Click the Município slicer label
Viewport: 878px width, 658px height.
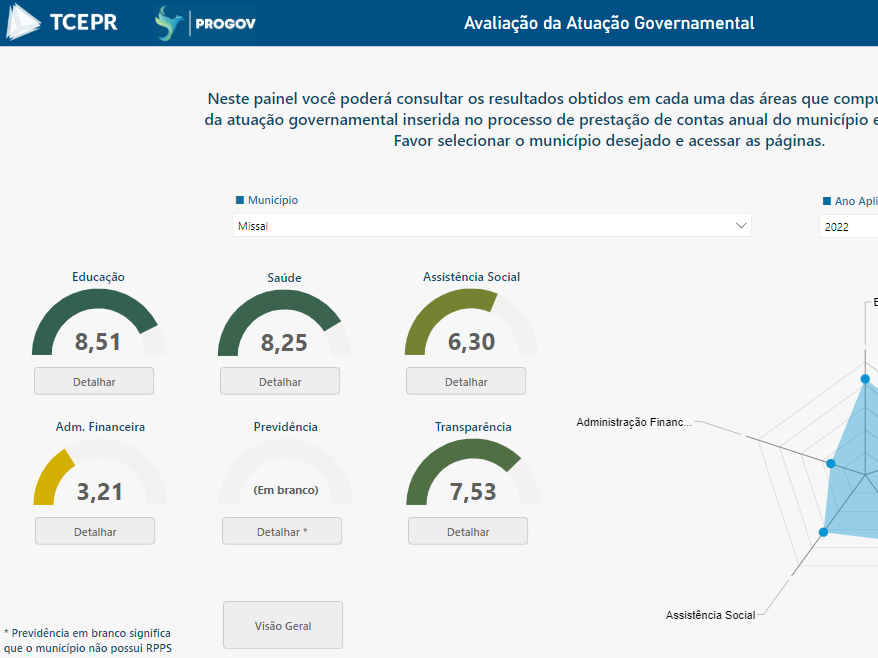point(273,200)
